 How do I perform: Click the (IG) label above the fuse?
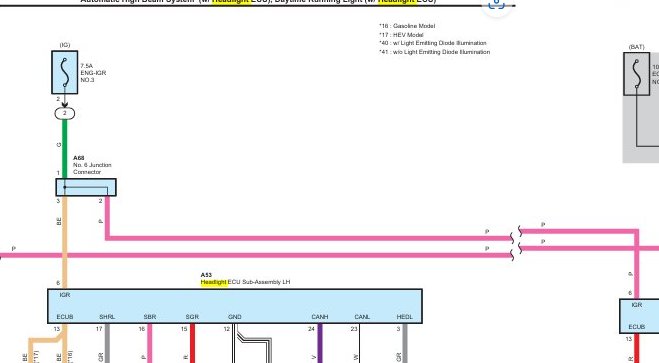pyautogui.click(x=65, y=45)
